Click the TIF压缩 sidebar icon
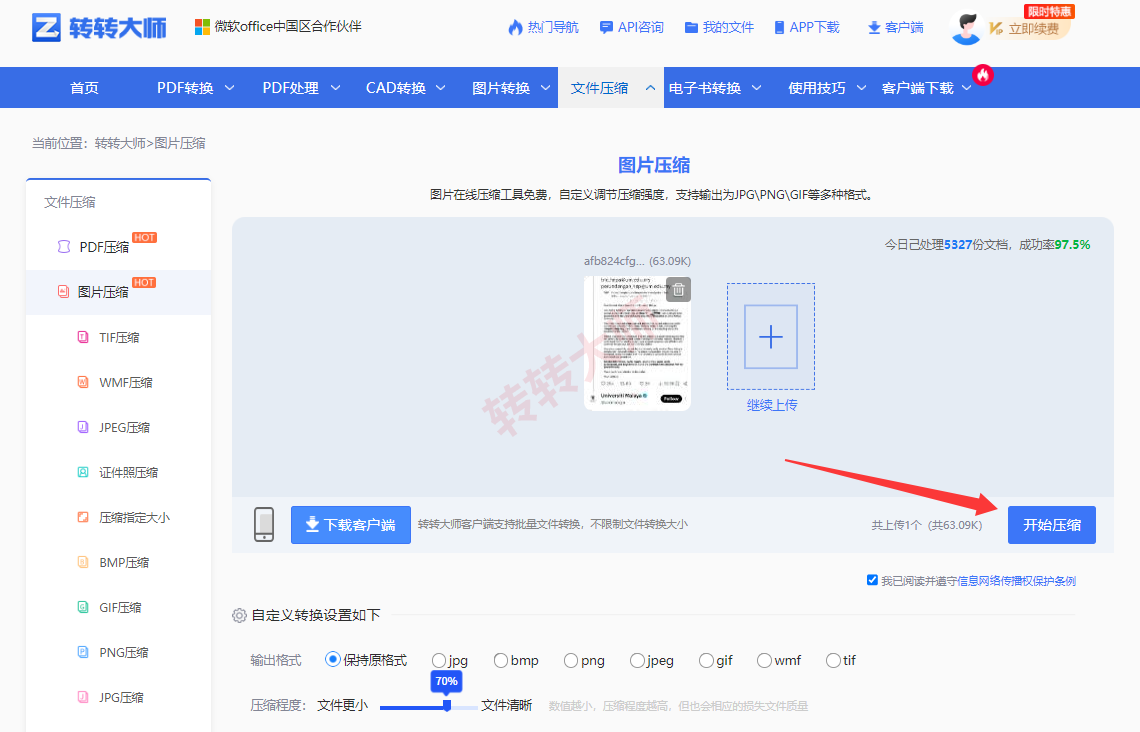 click(83, 337)
